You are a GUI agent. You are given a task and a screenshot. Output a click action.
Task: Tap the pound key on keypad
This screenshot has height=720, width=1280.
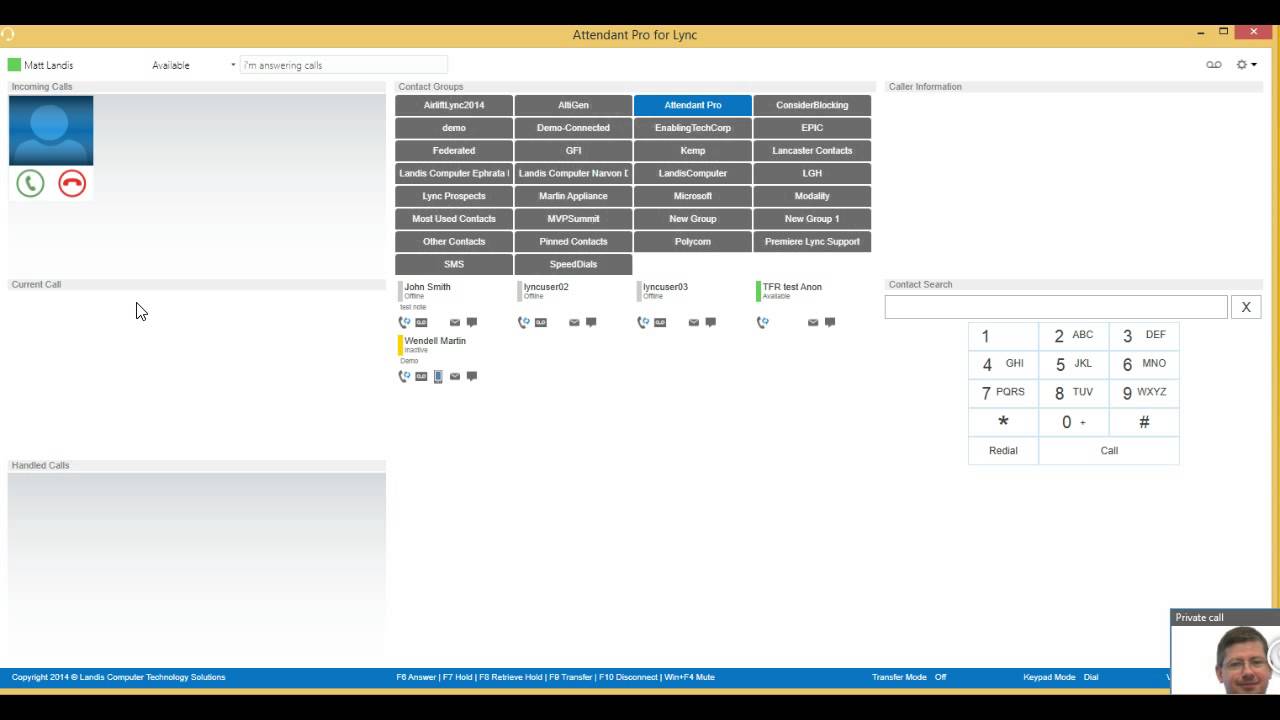click(1144, 422)
